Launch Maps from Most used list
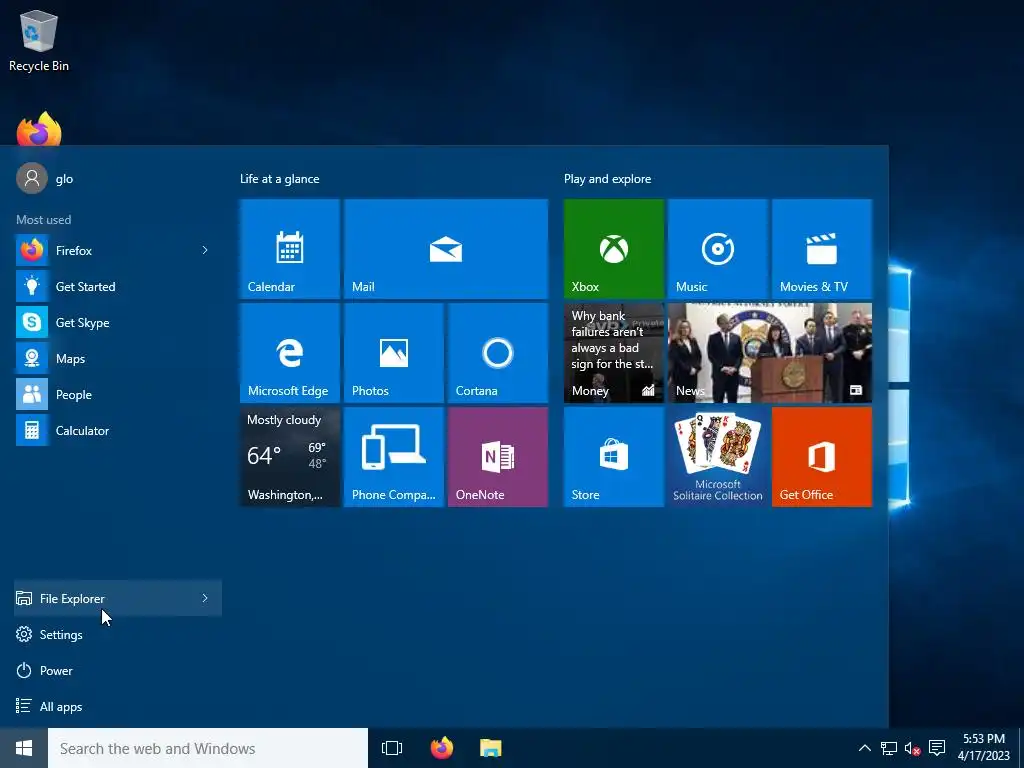 [118, 359]
